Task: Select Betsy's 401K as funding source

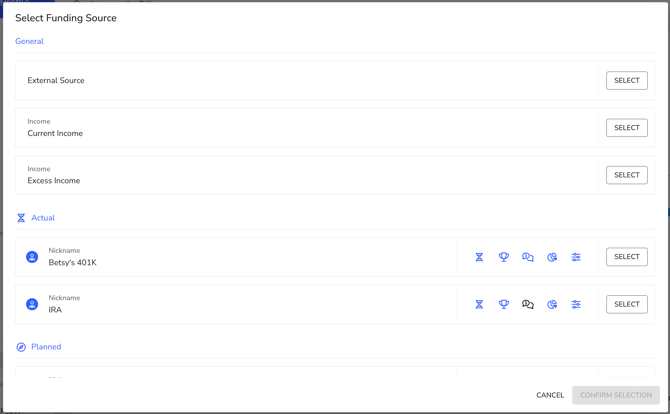Action: (x=626, y=257)
